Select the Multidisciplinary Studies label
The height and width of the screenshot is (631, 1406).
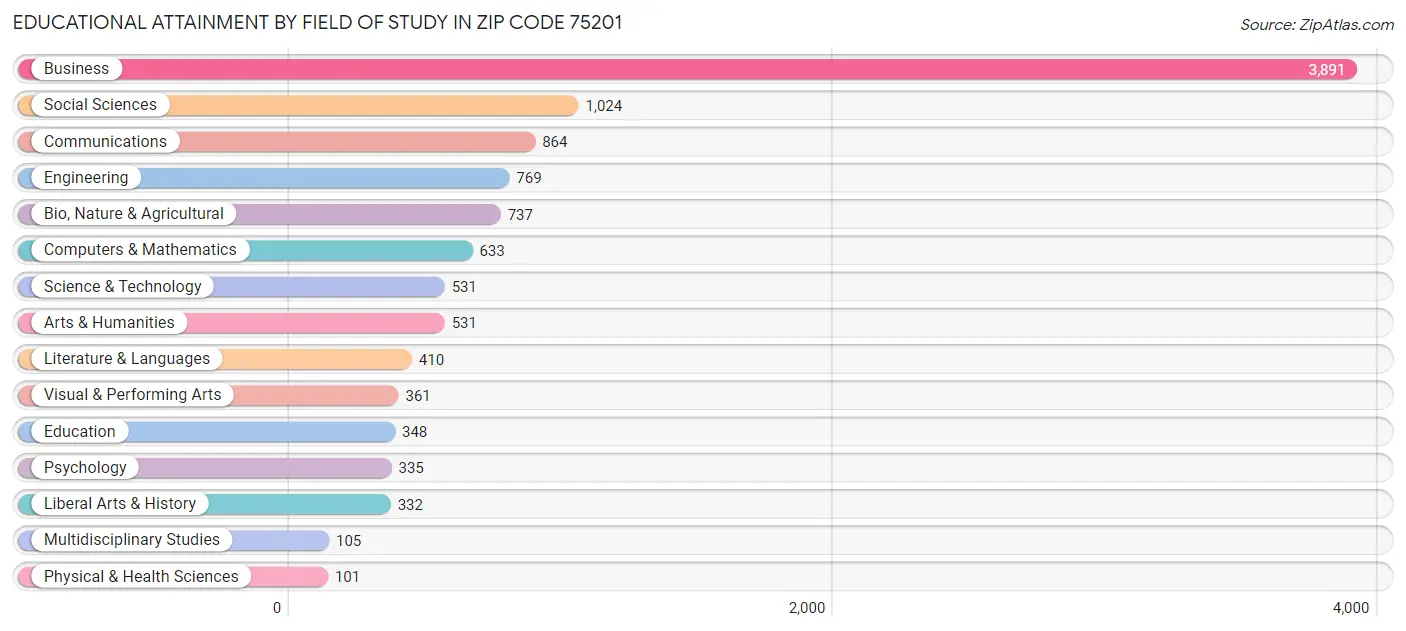tap(131, 539)
